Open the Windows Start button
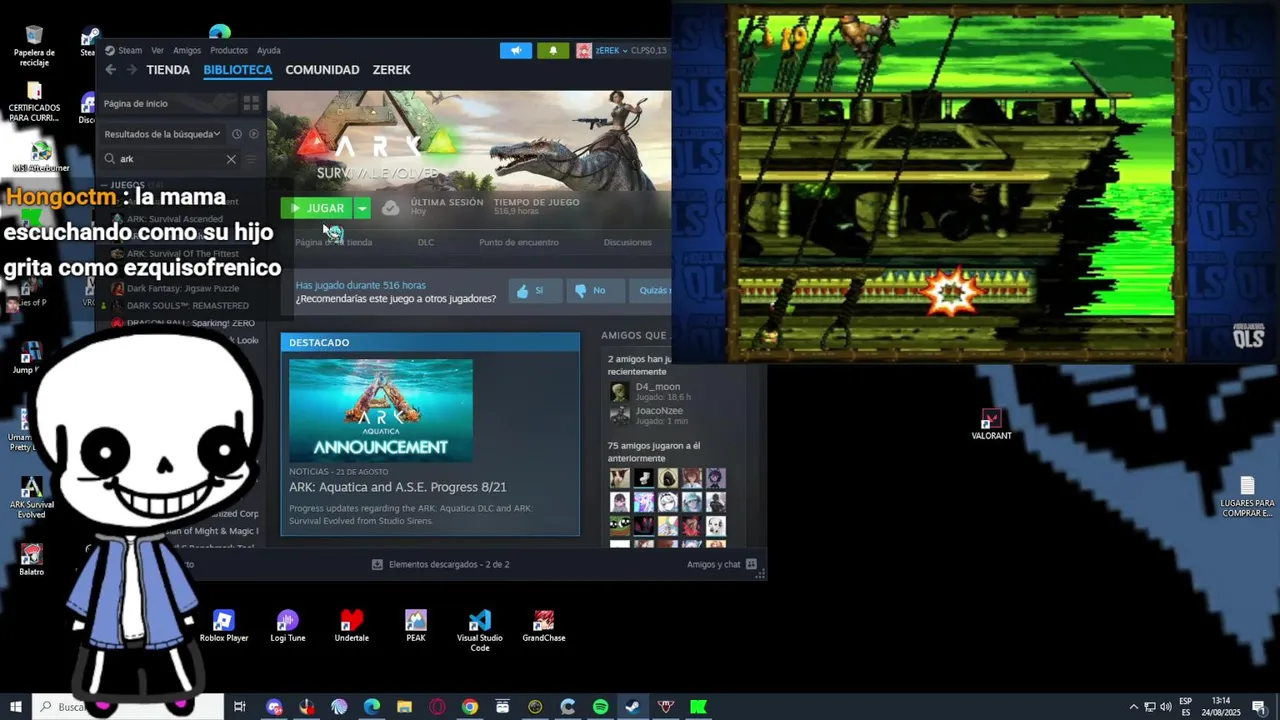 [16, 707]
